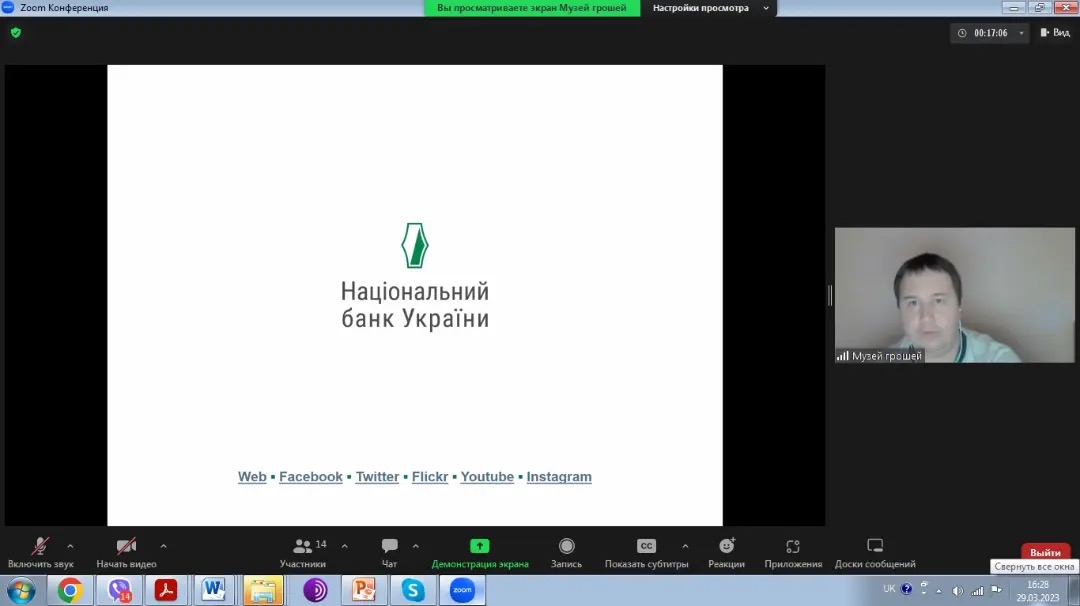Open the Настройки просмотра dropdown

click(709, 8)
